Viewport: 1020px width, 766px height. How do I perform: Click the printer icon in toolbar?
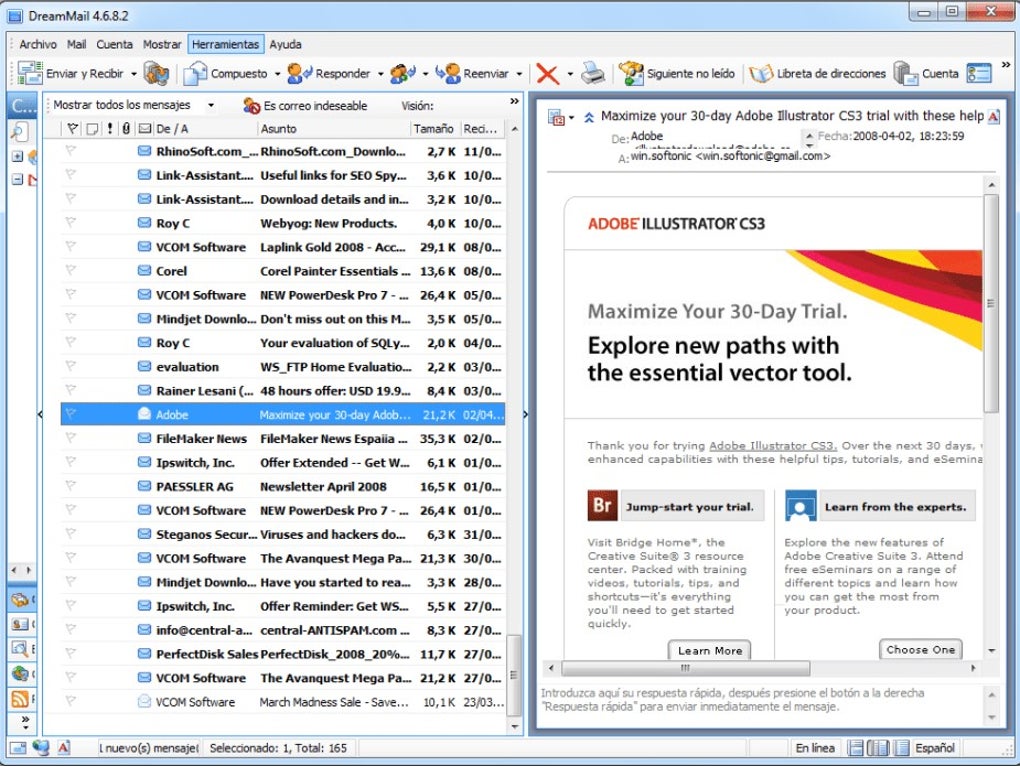click(x=593, y=73)
